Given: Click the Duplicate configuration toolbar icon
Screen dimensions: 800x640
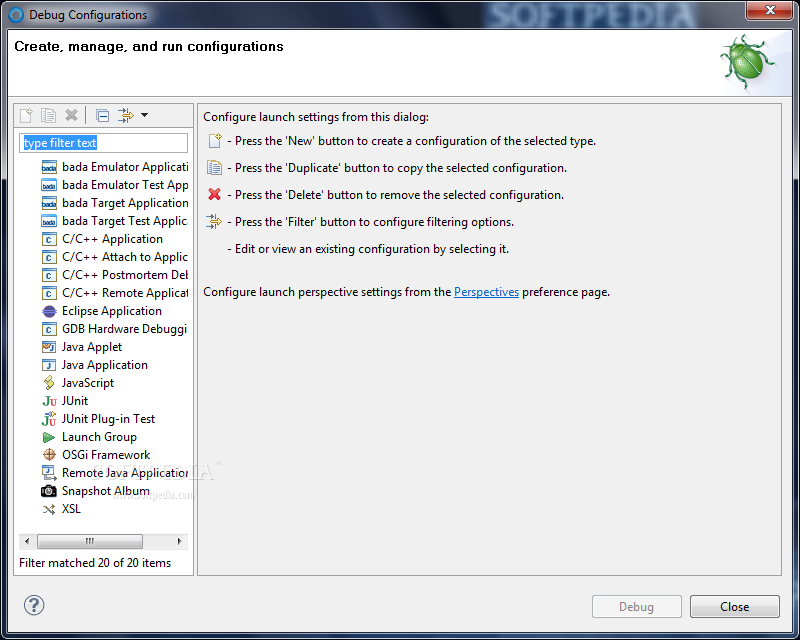Looking at the screenshot, I should 48,115.
